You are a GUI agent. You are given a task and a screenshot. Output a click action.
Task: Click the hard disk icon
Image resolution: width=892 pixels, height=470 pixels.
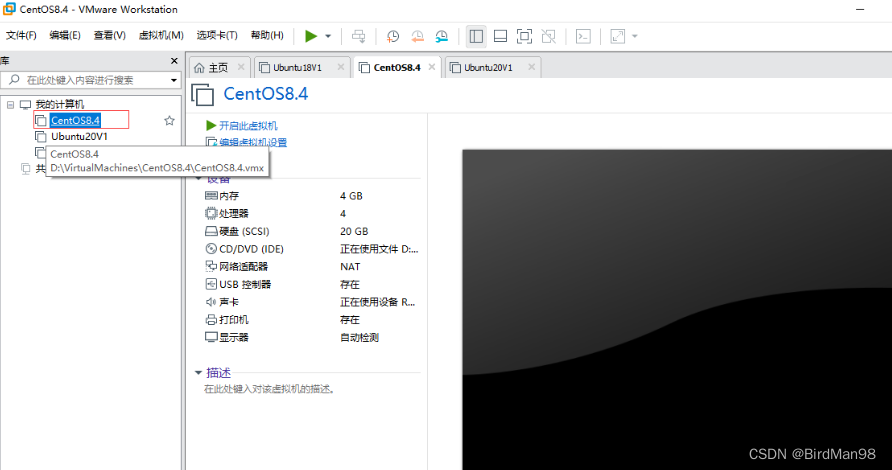(211, 232)
